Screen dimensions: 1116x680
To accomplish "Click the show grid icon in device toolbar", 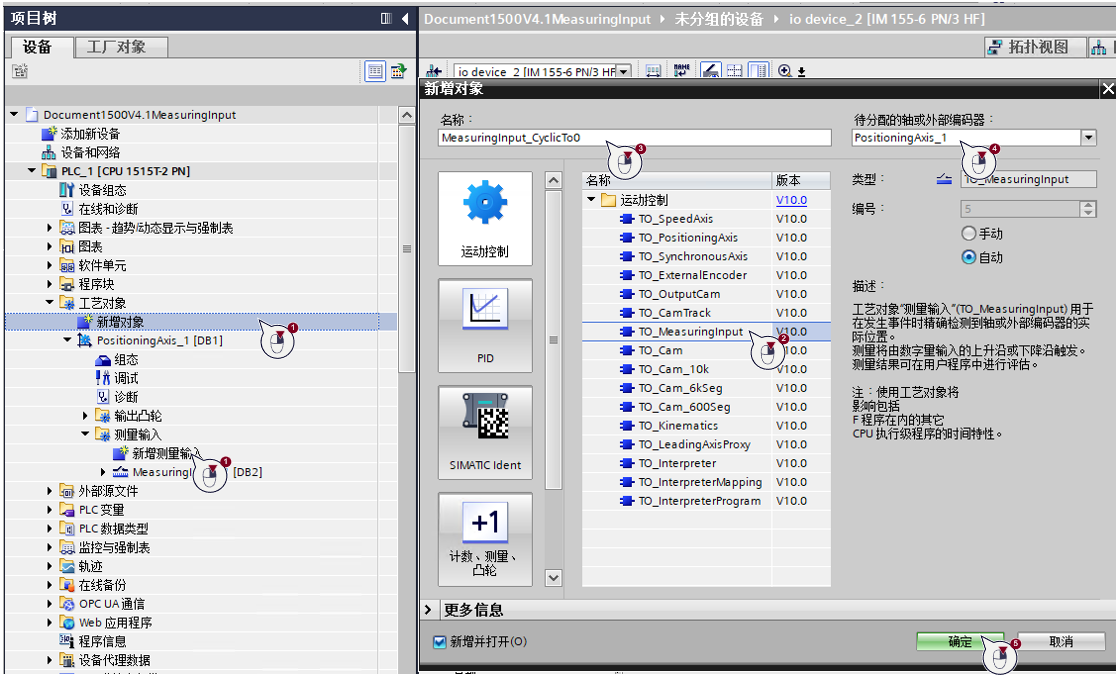I will click(x=735, y=70).
